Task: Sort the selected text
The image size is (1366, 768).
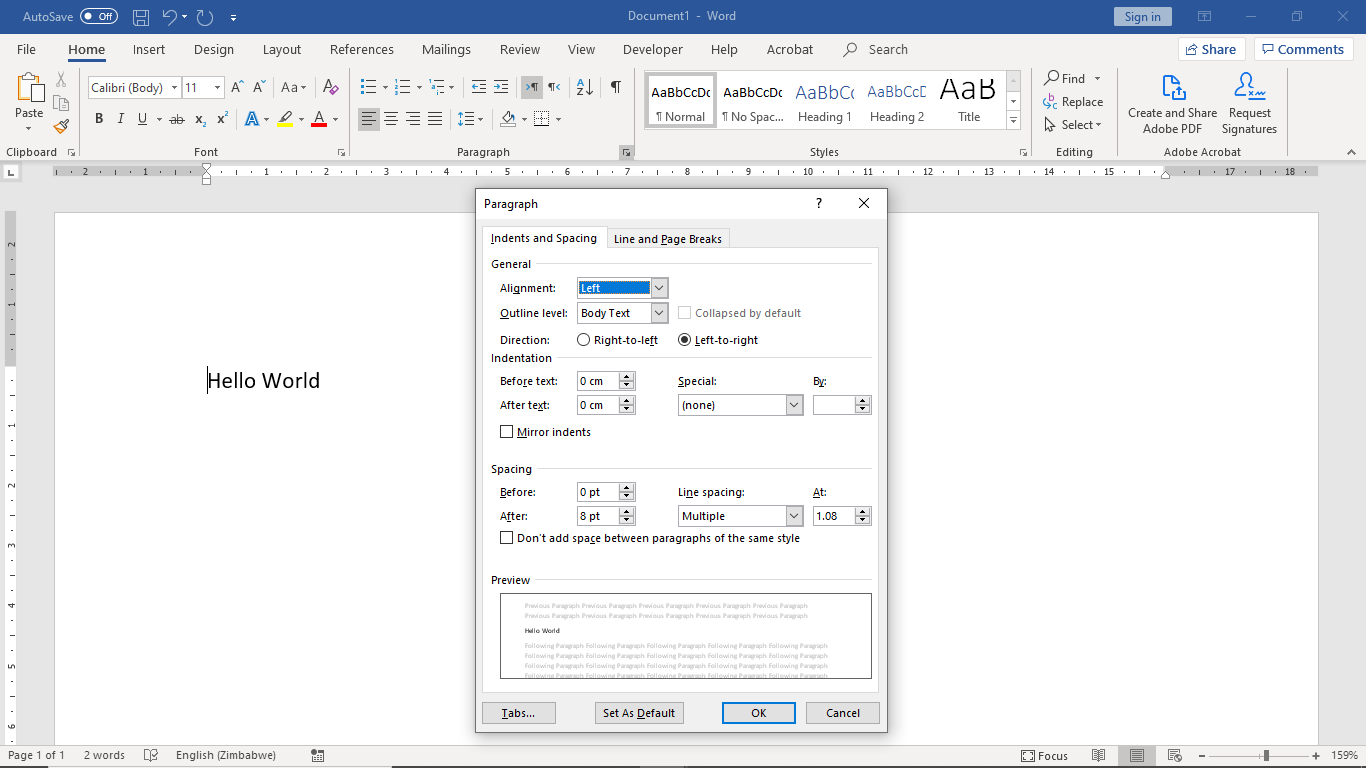Action: (x=585, y=88)
